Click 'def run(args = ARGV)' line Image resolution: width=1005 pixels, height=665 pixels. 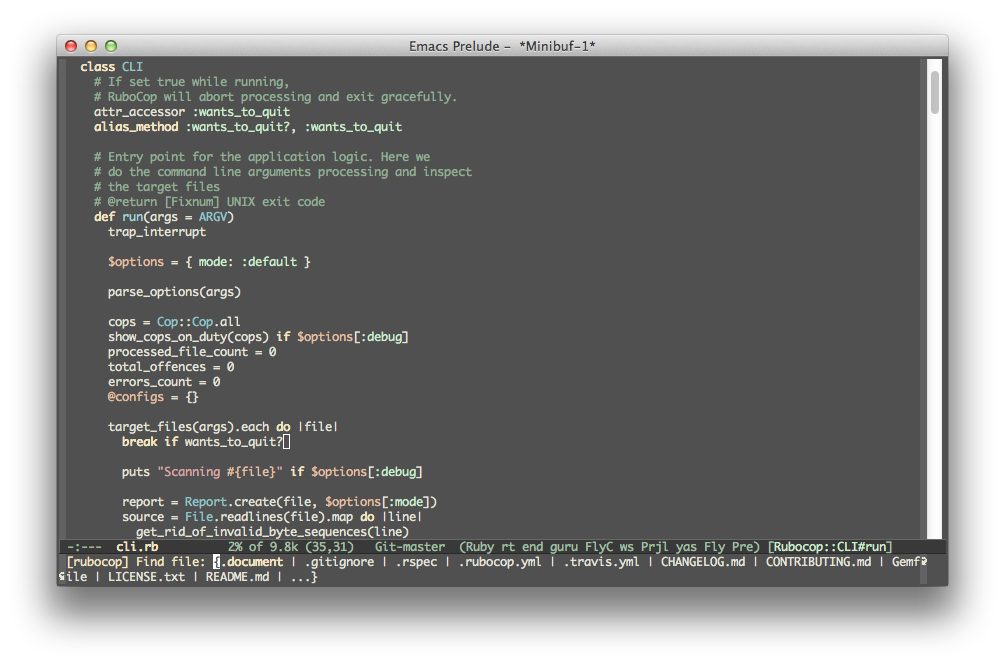164,217
